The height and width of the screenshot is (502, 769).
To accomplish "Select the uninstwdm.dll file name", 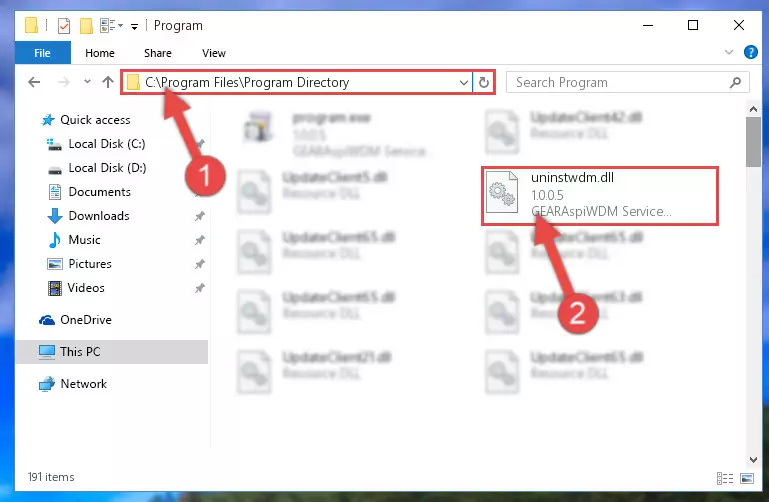I will [572, 177].
